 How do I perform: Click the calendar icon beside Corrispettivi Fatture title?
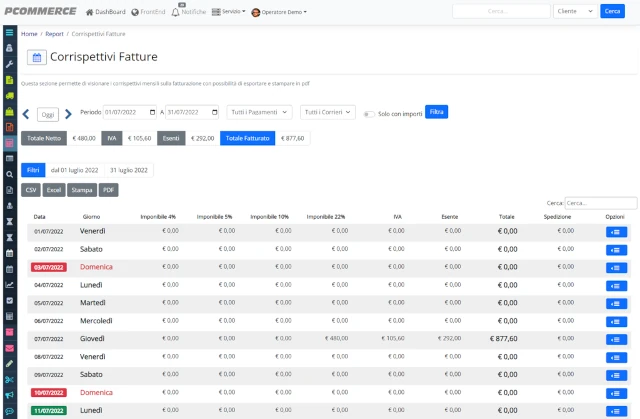coord(37,57)
